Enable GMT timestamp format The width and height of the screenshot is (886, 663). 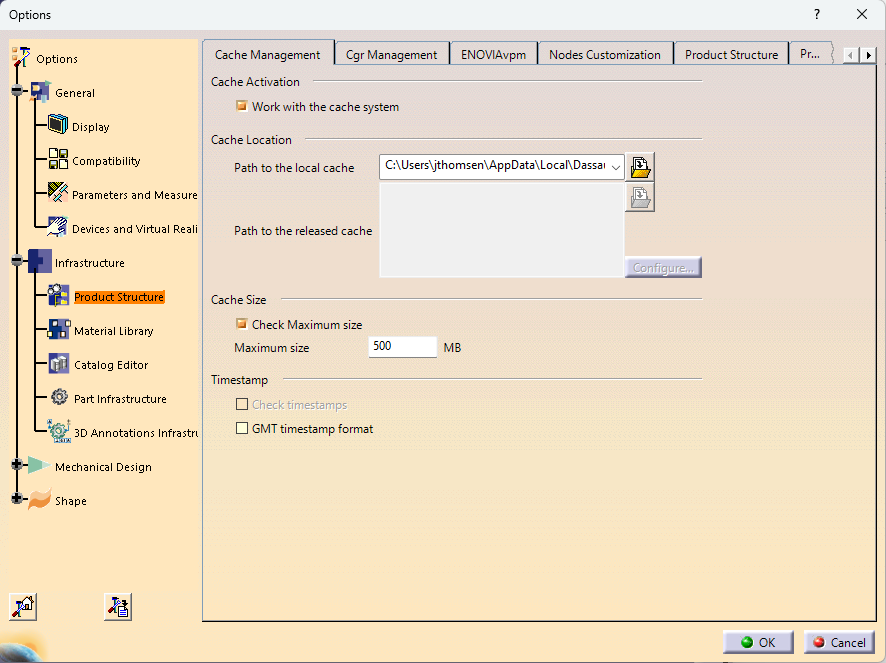[x=242, y=428]
